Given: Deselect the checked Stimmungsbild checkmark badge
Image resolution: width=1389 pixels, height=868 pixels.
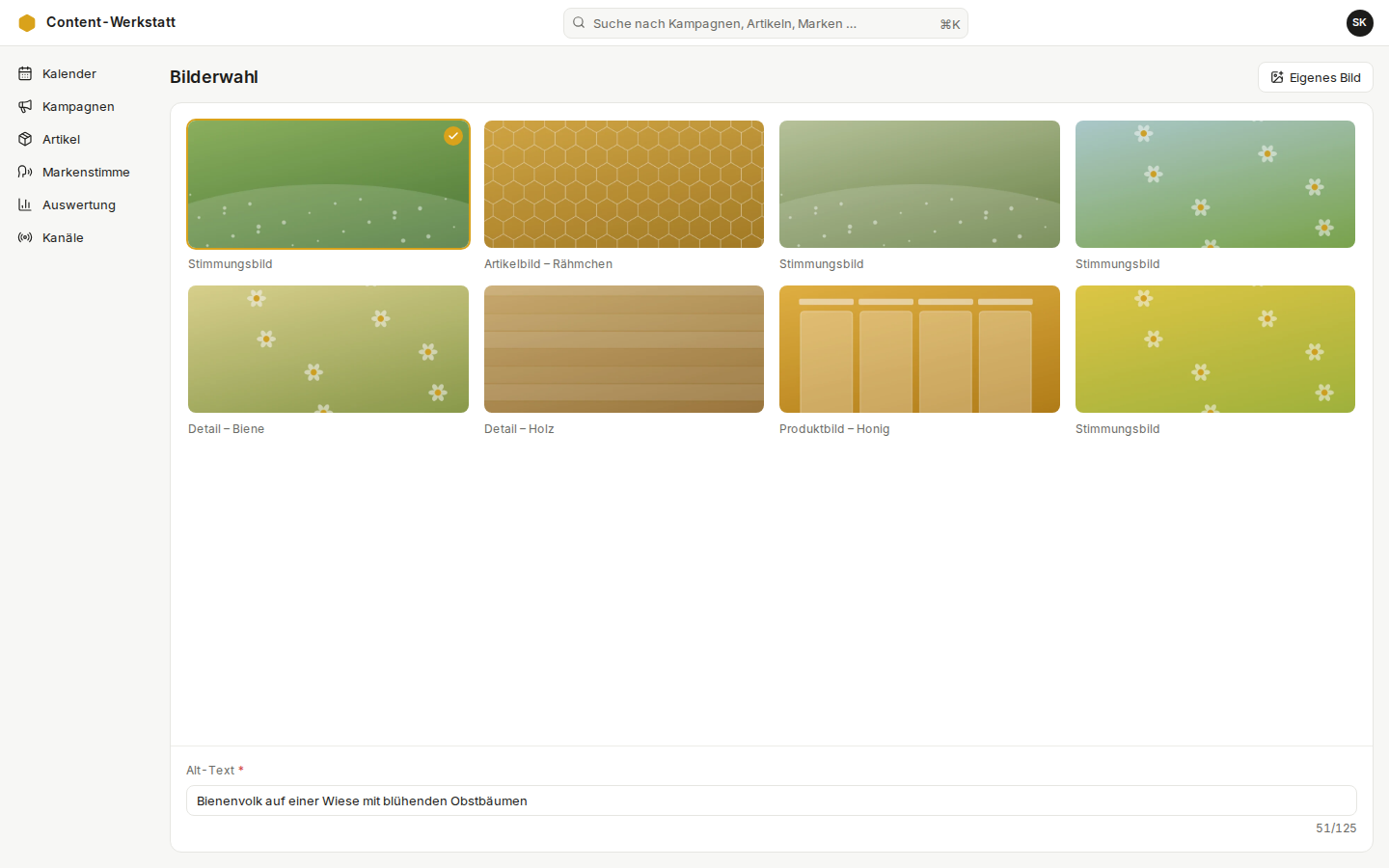Looking at the screenshot, I should tap(453, 136).
